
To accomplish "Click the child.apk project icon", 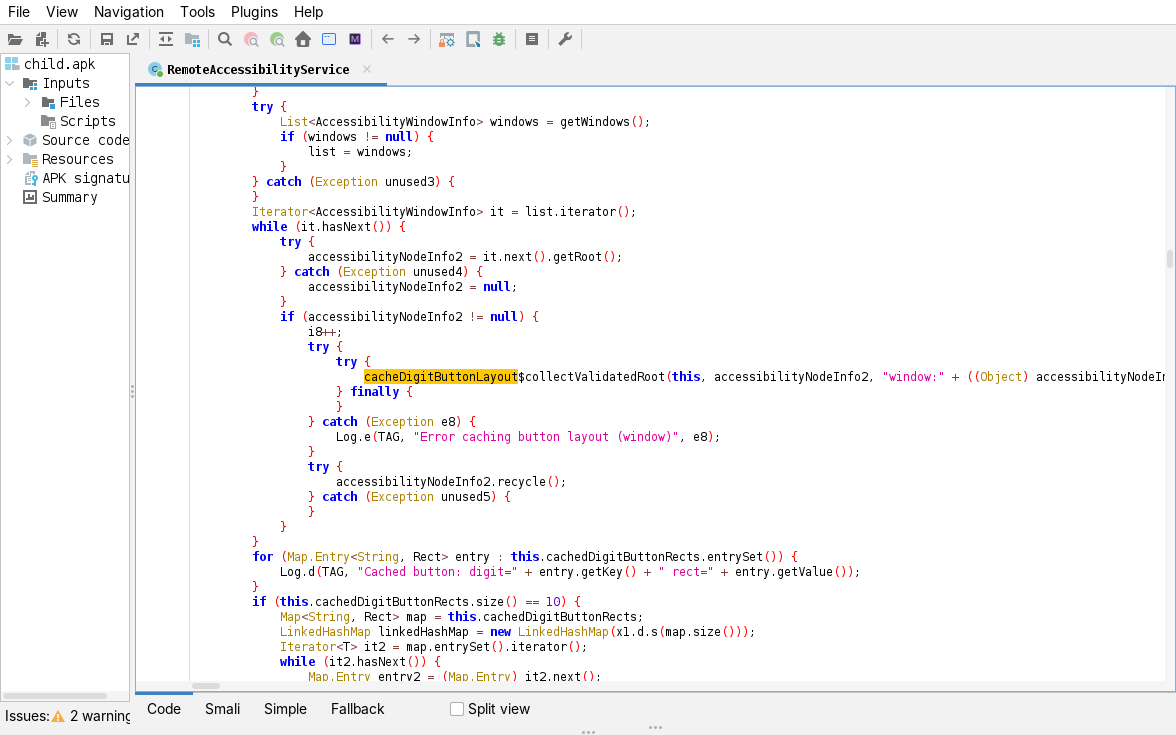I will coord(12,64).
